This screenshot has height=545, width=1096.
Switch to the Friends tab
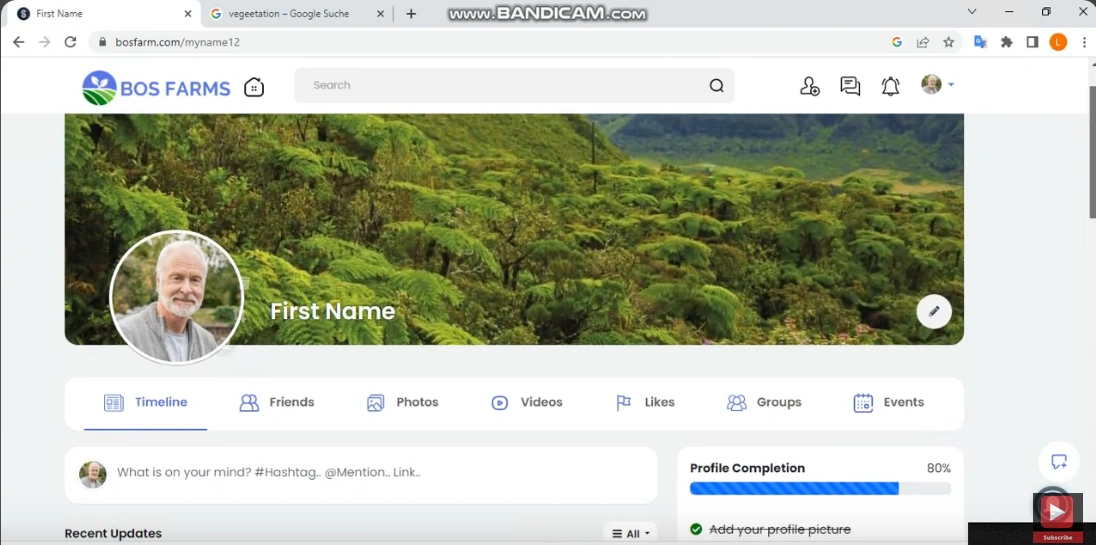(x=277, y=402)
